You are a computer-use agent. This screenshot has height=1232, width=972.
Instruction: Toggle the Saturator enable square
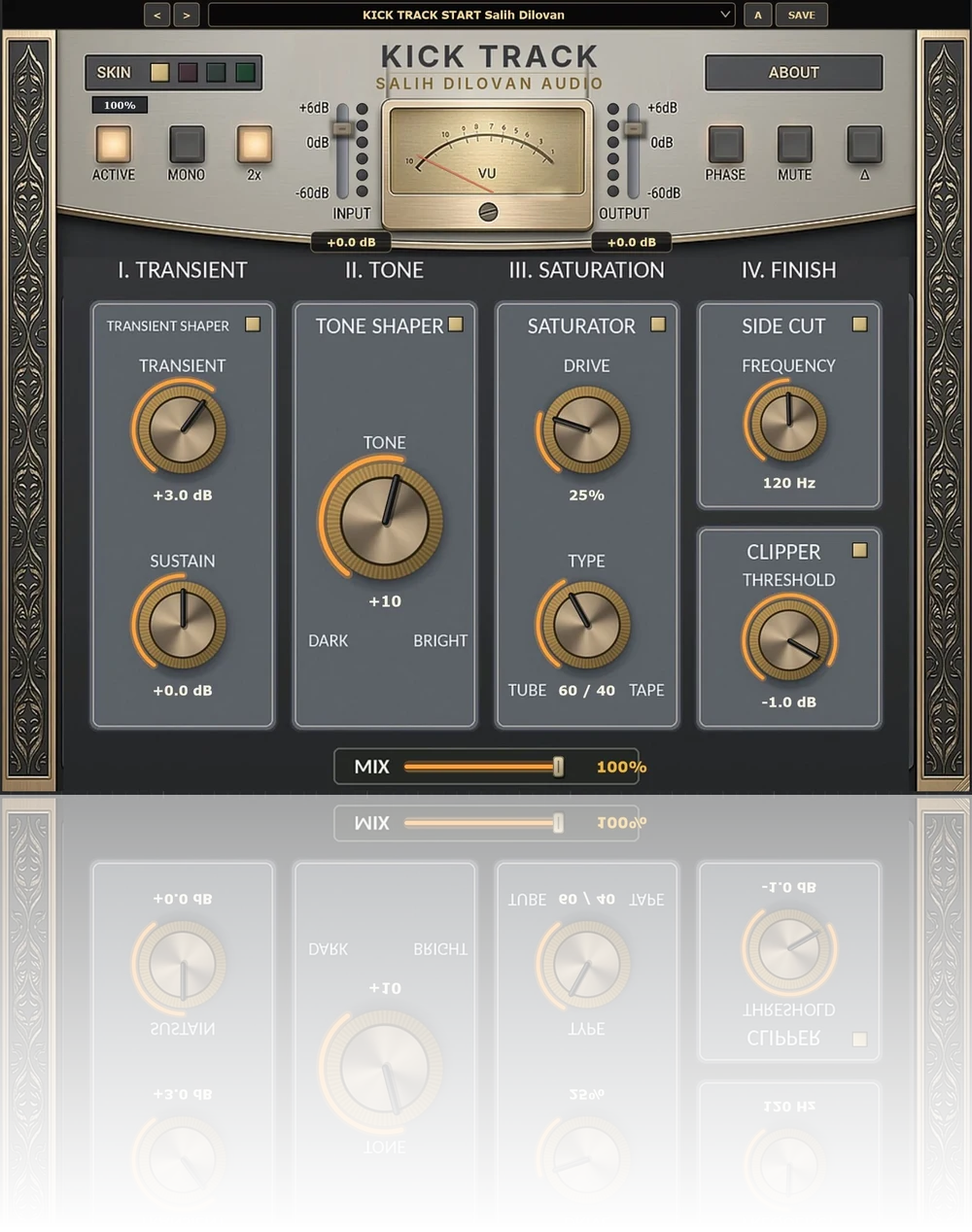[x=658, y=325]
